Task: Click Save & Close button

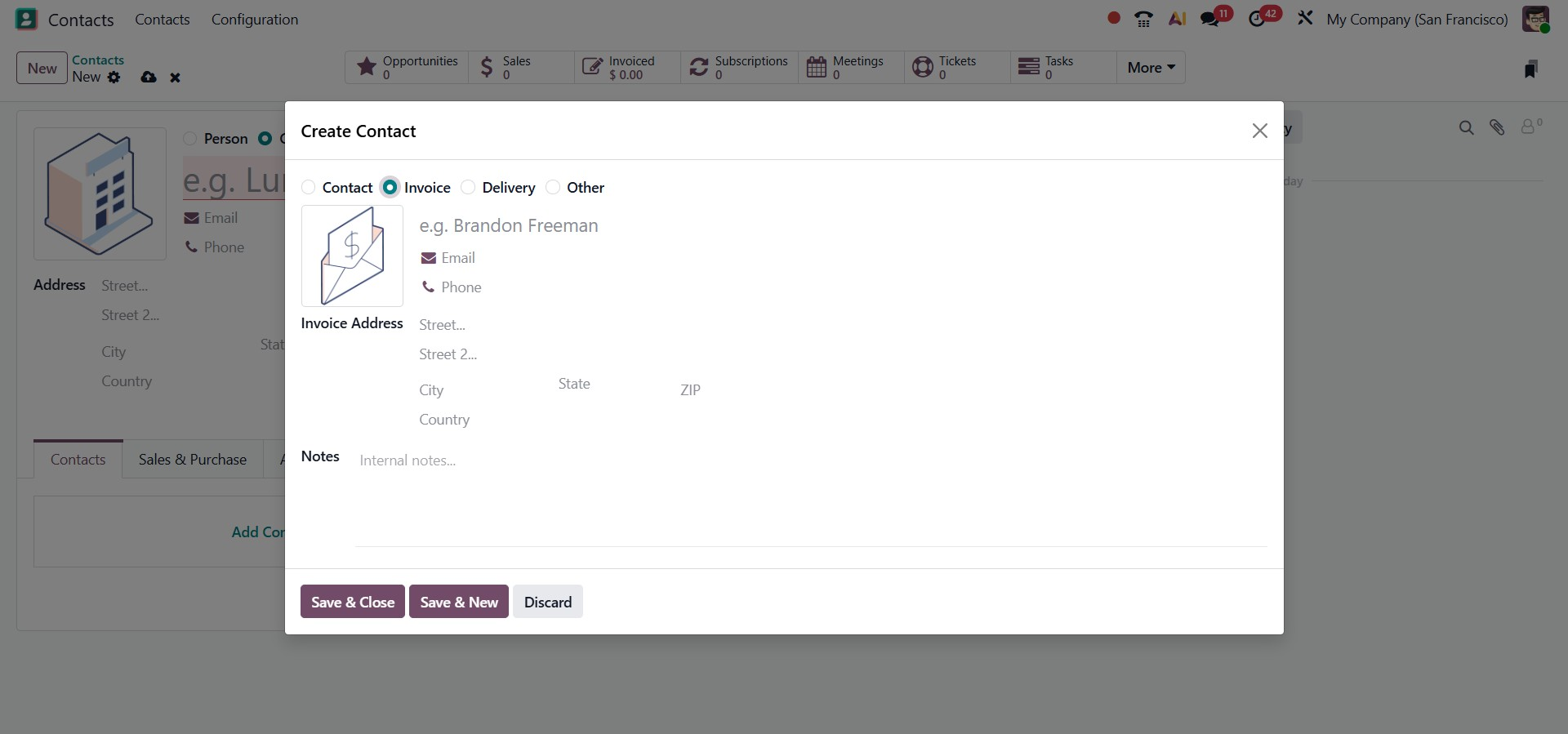Action: (353, 602)
